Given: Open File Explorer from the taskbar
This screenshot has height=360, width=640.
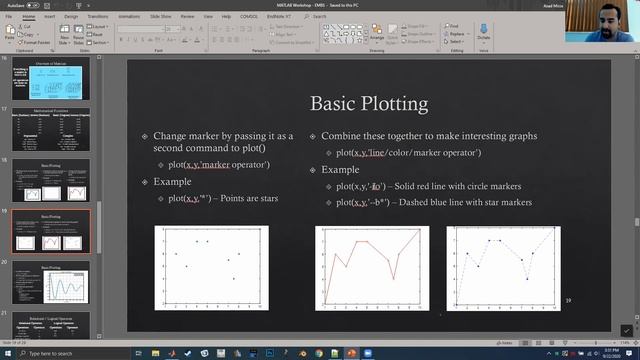Looking at the screenshot, I should [156, 353].
